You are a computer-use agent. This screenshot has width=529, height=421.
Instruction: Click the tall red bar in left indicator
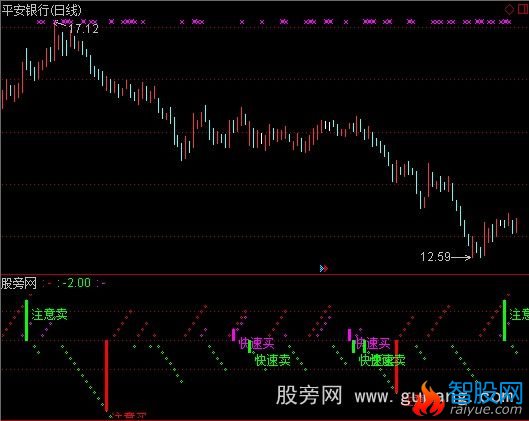pyautogui.click(x=106, y=375)
